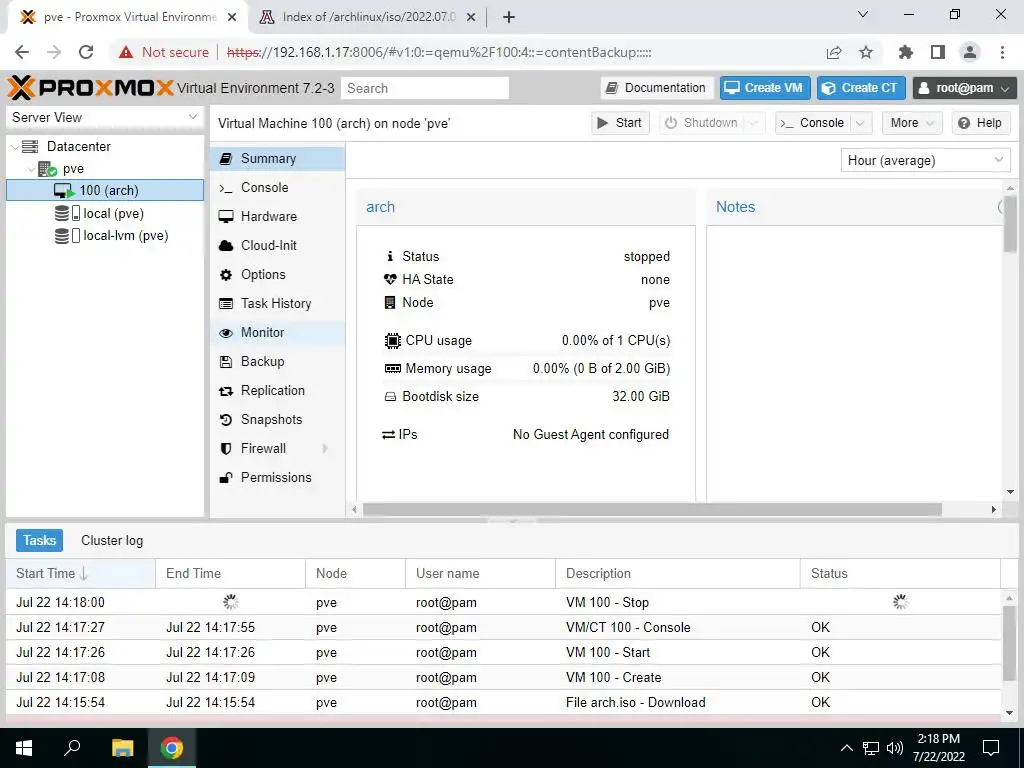Open Windows taskbar search
The width and height of the screenshot is (1024, 768).
(x=72, y=748)
